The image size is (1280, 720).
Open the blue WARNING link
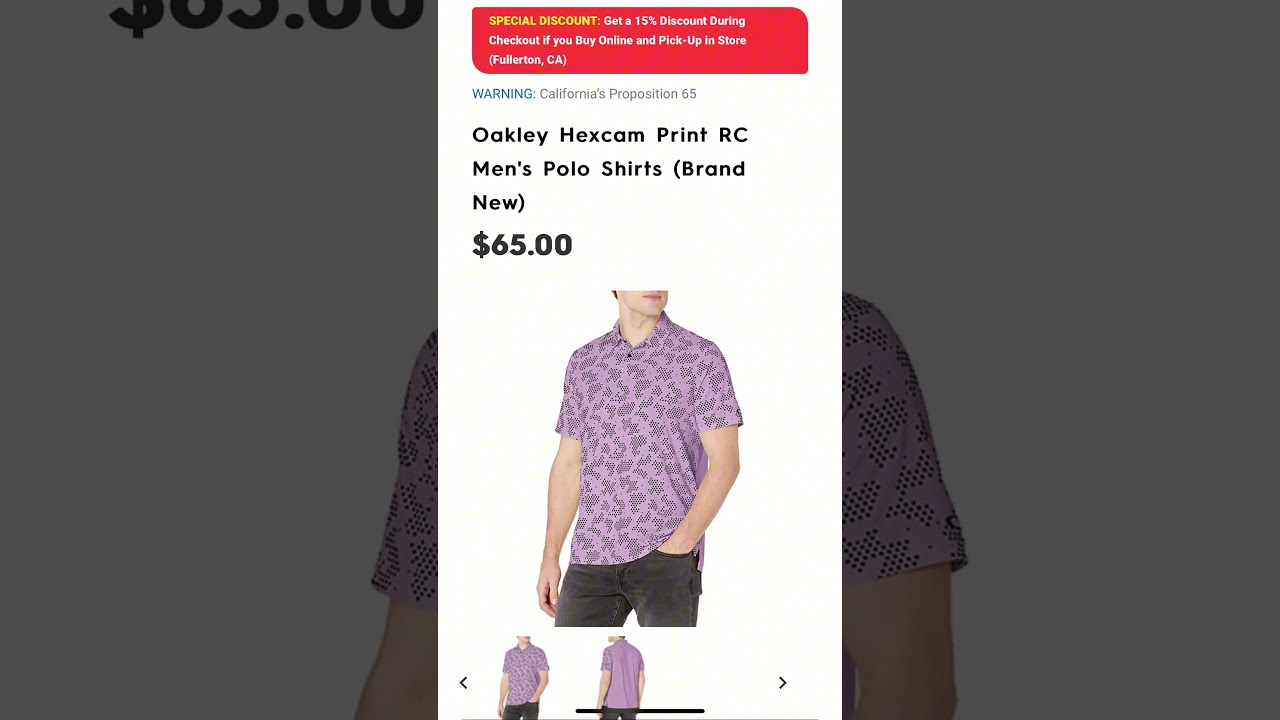(x=503, y=94)
